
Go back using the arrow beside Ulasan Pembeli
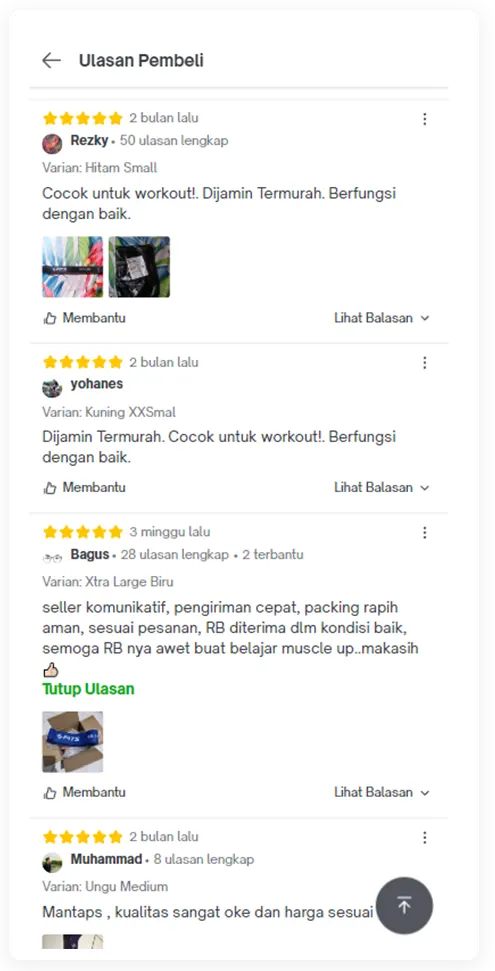pos(51,60)
